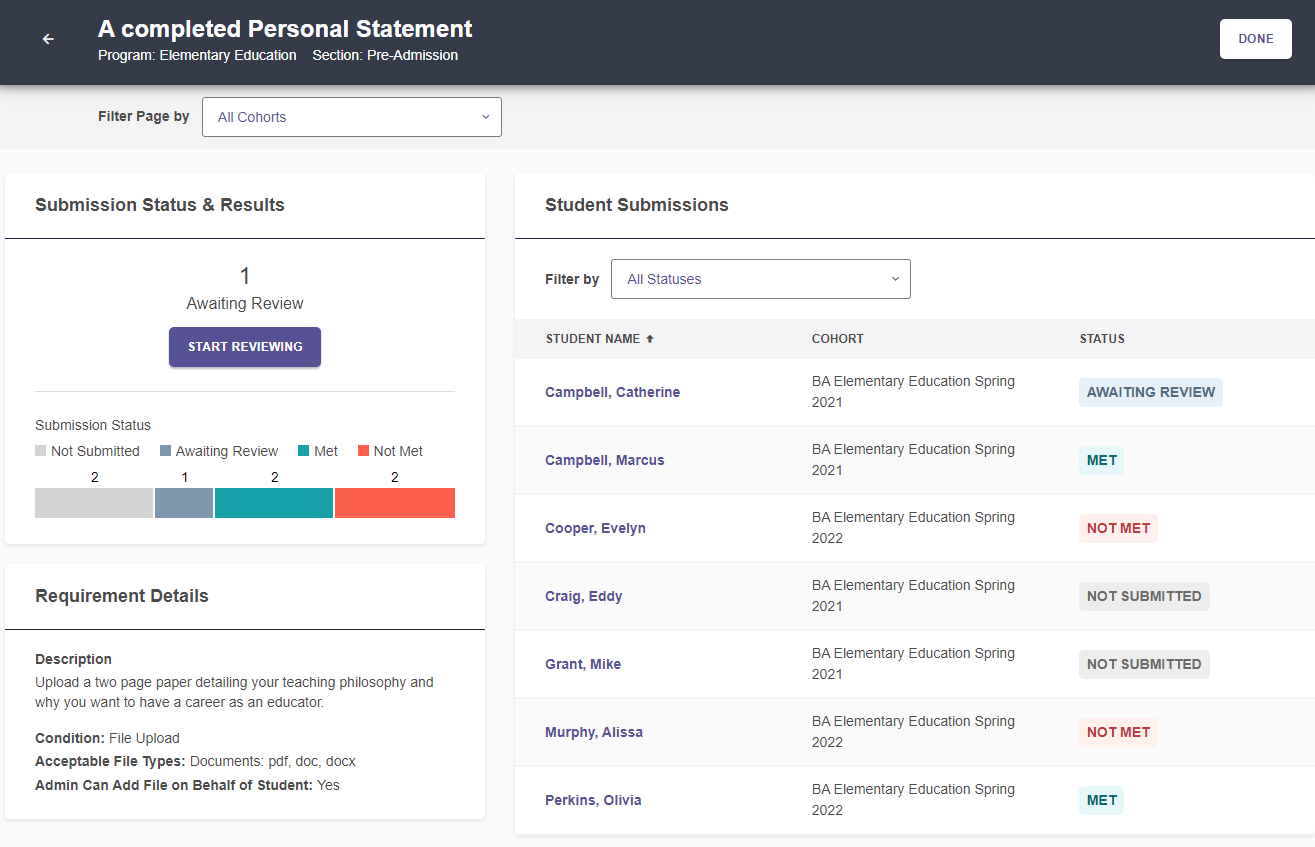Image resolution: width=1315 pixels, height=847 pixels.
Task: Click the STATUS column header
Action: pos(1102,339)
